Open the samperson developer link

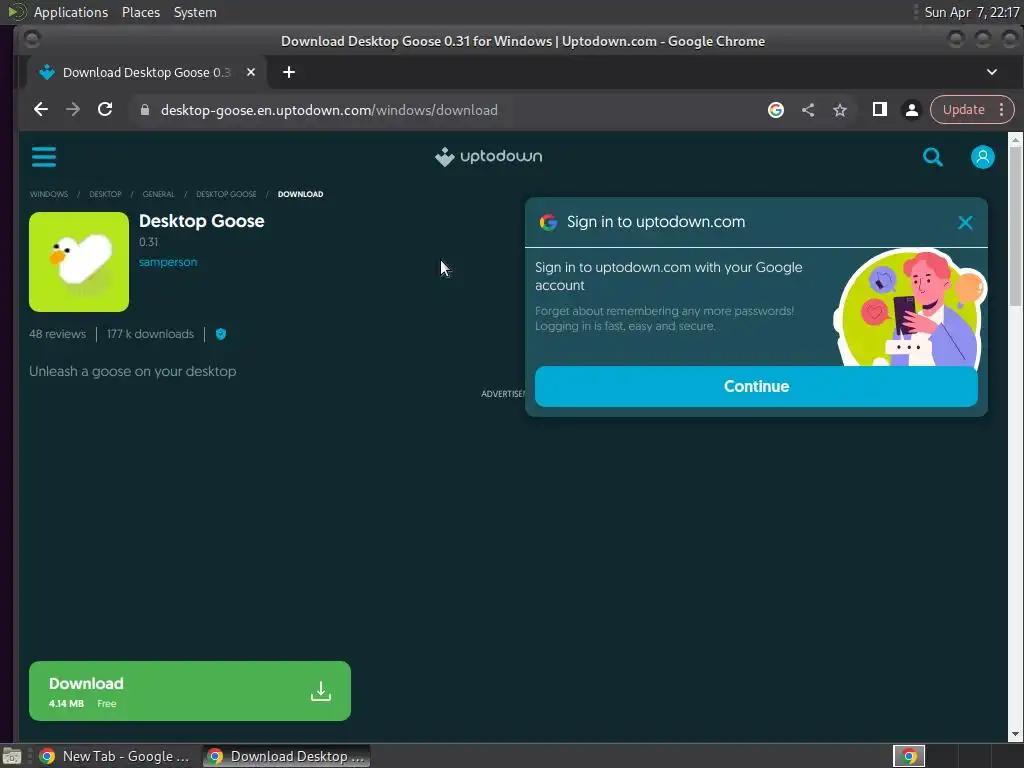tap(168, 262)
